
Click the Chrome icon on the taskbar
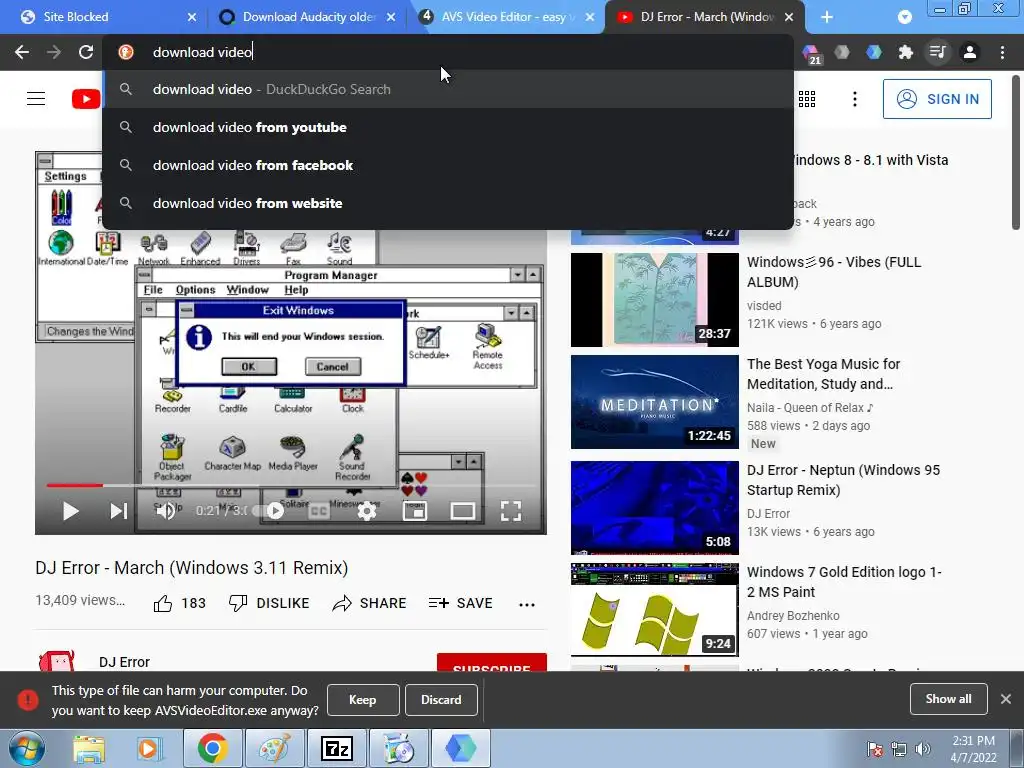pos(213,748)
